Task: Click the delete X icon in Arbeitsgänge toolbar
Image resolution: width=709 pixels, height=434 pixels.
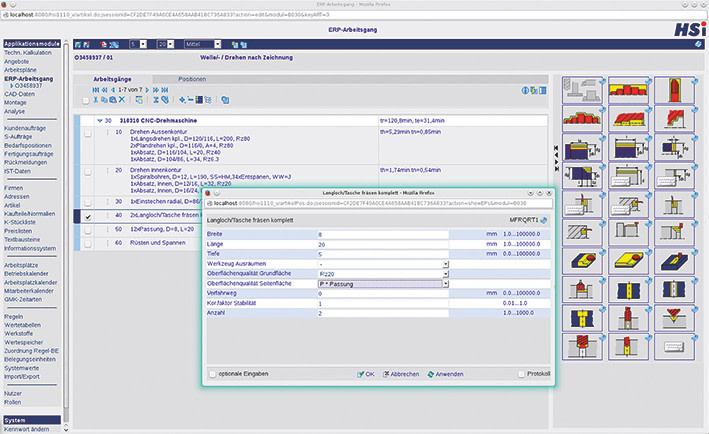Action: (x=122, y=99)
